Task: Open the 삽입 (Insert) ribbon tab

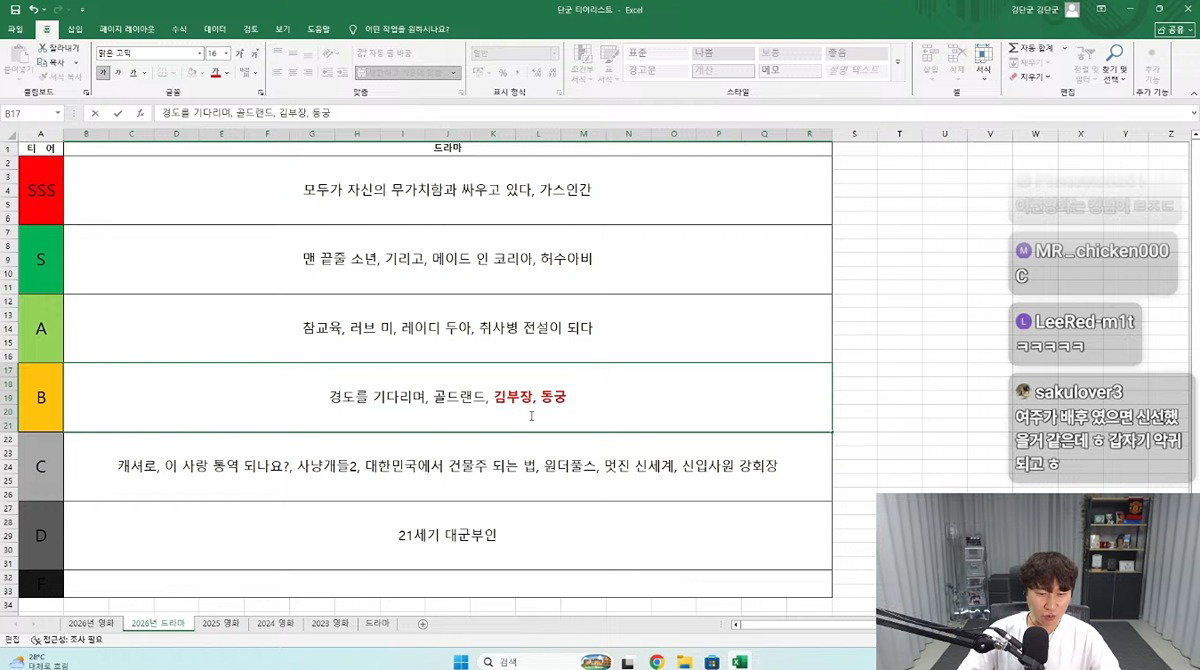Action: coord(75,29)
